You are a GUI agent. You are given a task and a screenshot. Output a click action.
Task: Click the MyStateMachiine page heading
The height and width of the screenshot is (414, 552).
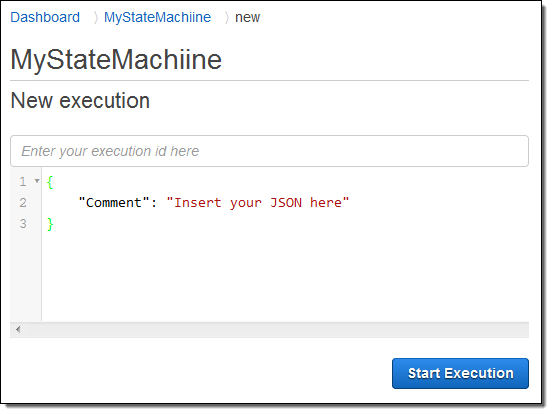pos(116,59)
